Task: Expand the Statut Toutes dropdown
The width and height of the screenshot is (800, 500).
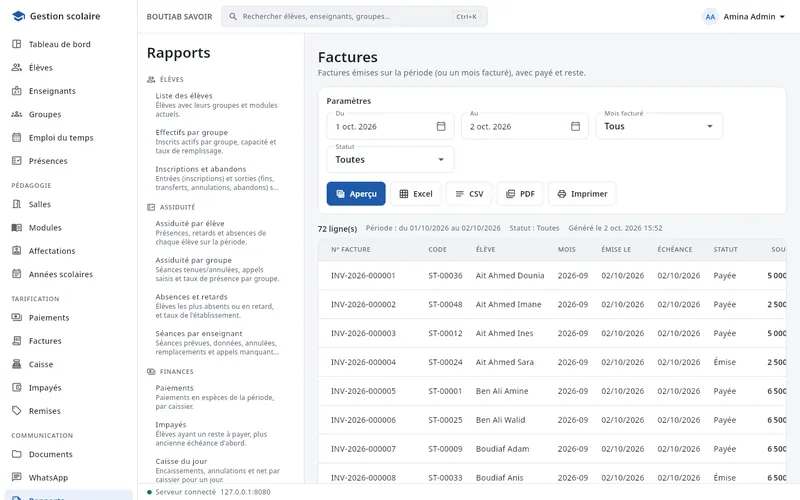Action: pos(390,160)
